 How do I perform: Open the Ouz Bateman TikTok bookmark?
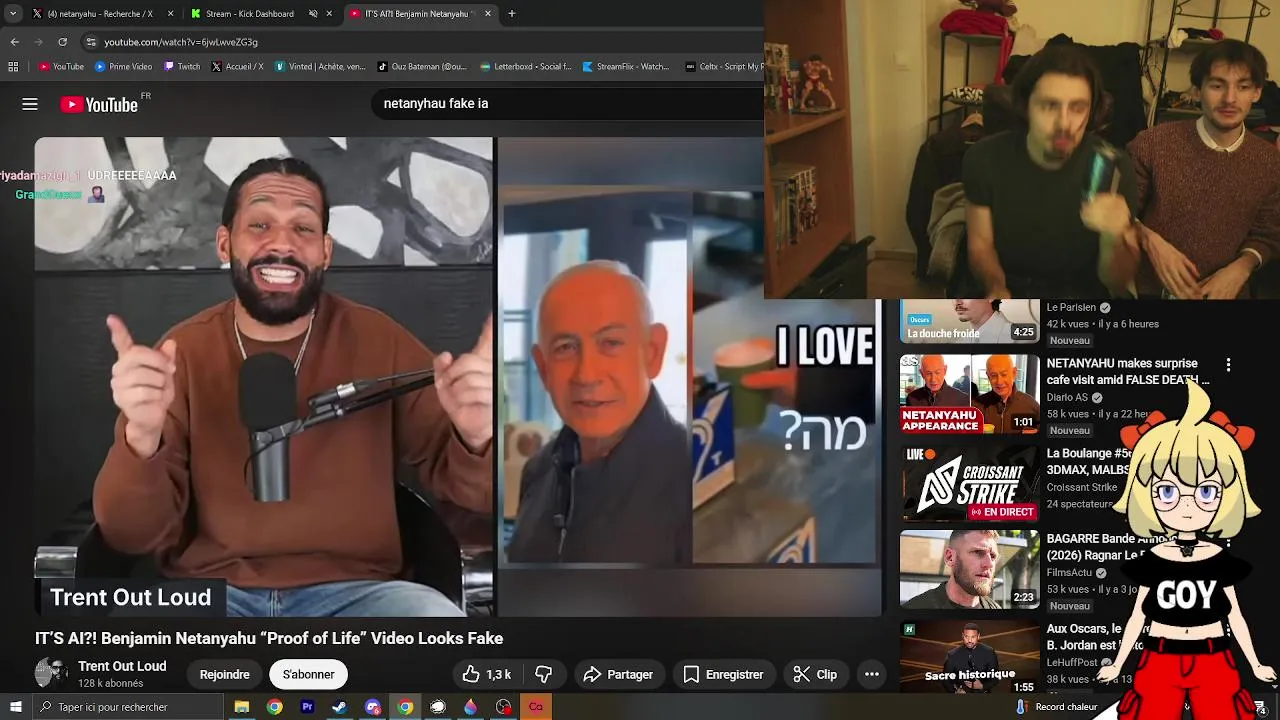pos(422,67)
